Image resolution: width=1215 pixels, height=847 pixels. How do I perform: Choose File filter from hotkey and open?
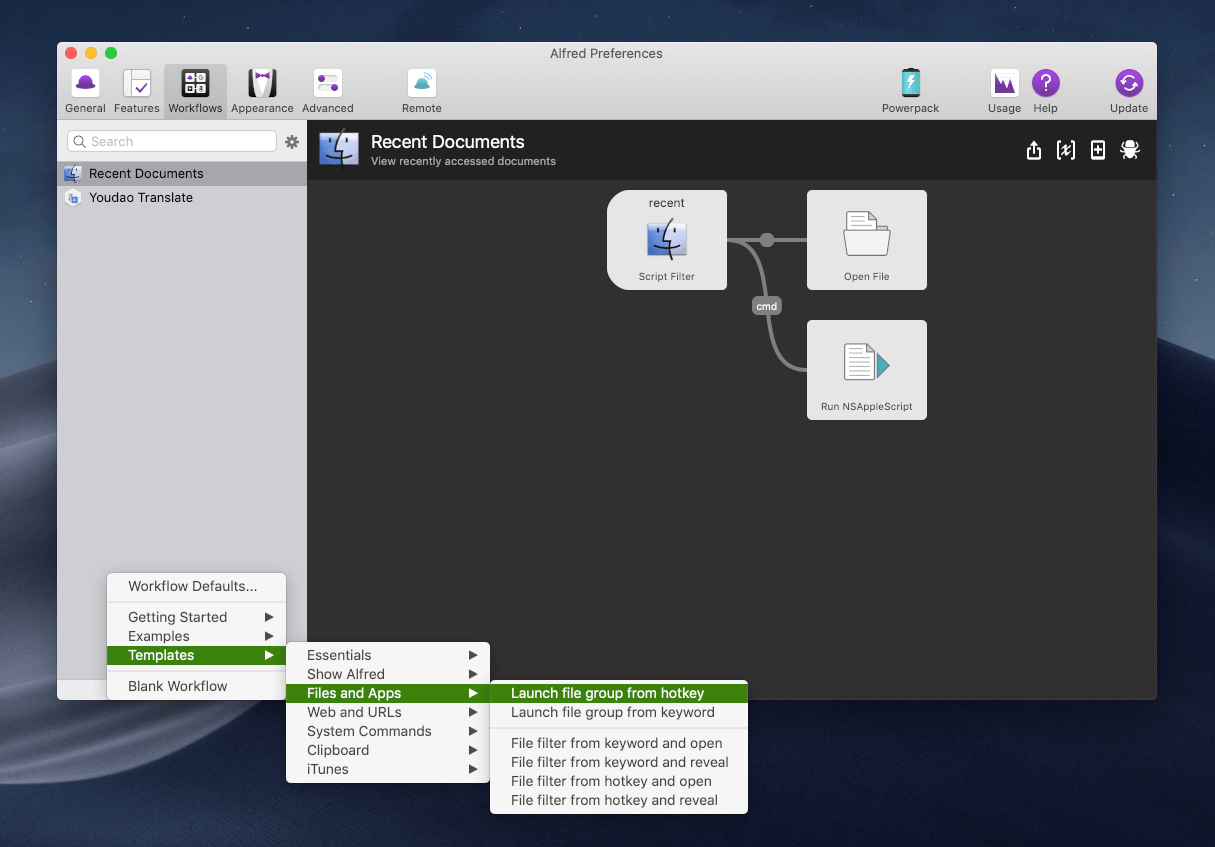tap(619, 781)
